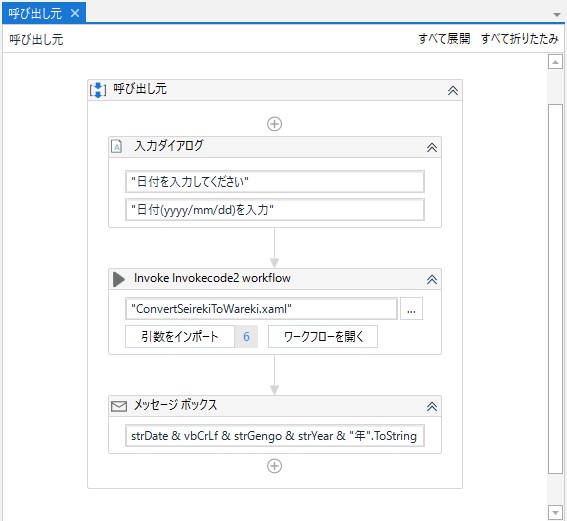Add activity with plus icon below メッセージ ボックス
Screen dimensions: 567x521
(274, 466)
